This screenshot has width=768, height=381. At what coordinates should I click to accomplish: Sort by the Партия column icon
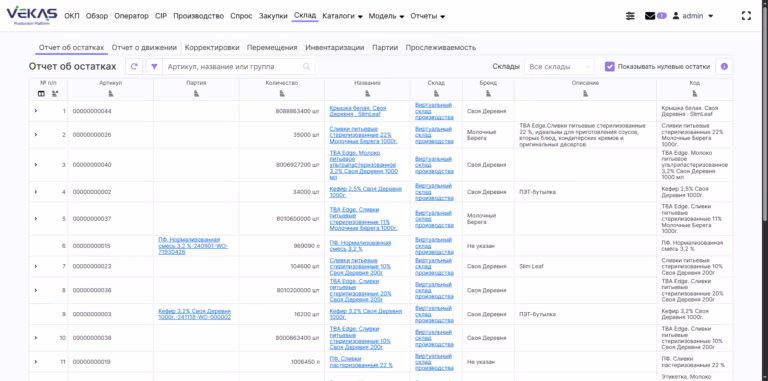click(x=196, y=94)
